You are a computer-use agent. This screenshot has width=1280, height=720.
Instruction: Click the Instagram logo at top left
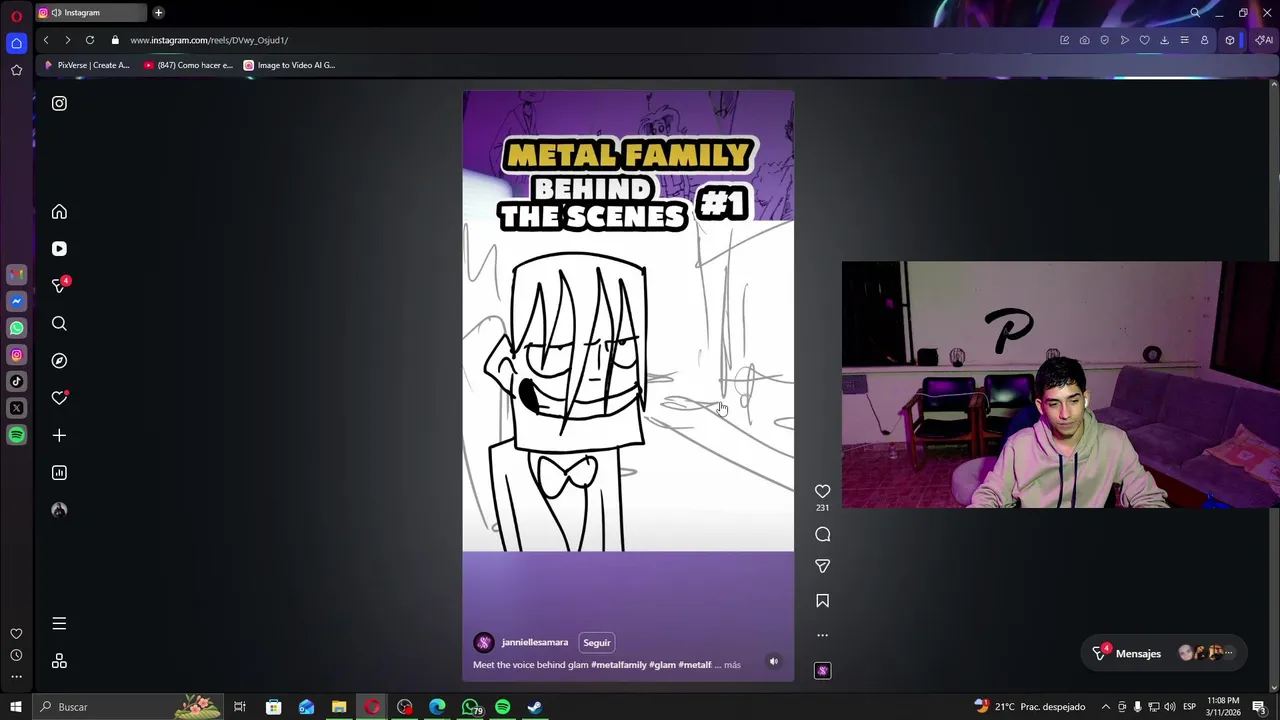tap(59, 103)
